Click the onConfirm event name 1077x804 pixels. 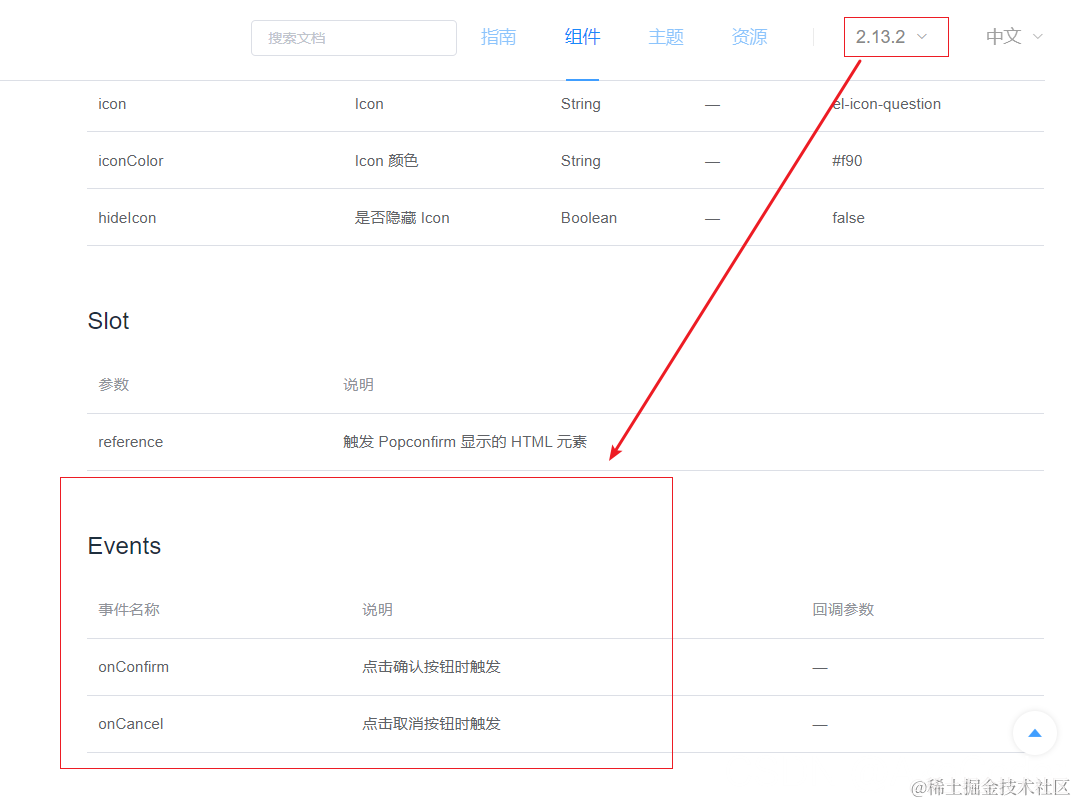[133, 667]
